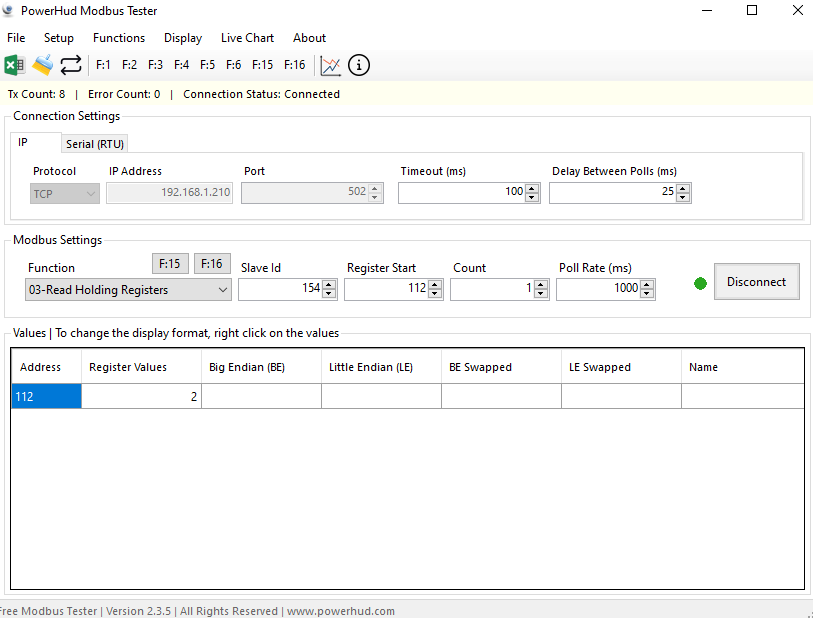Click the eraser clear icon in toolbar
Screen dimensions: 813x618
[42, 65]
